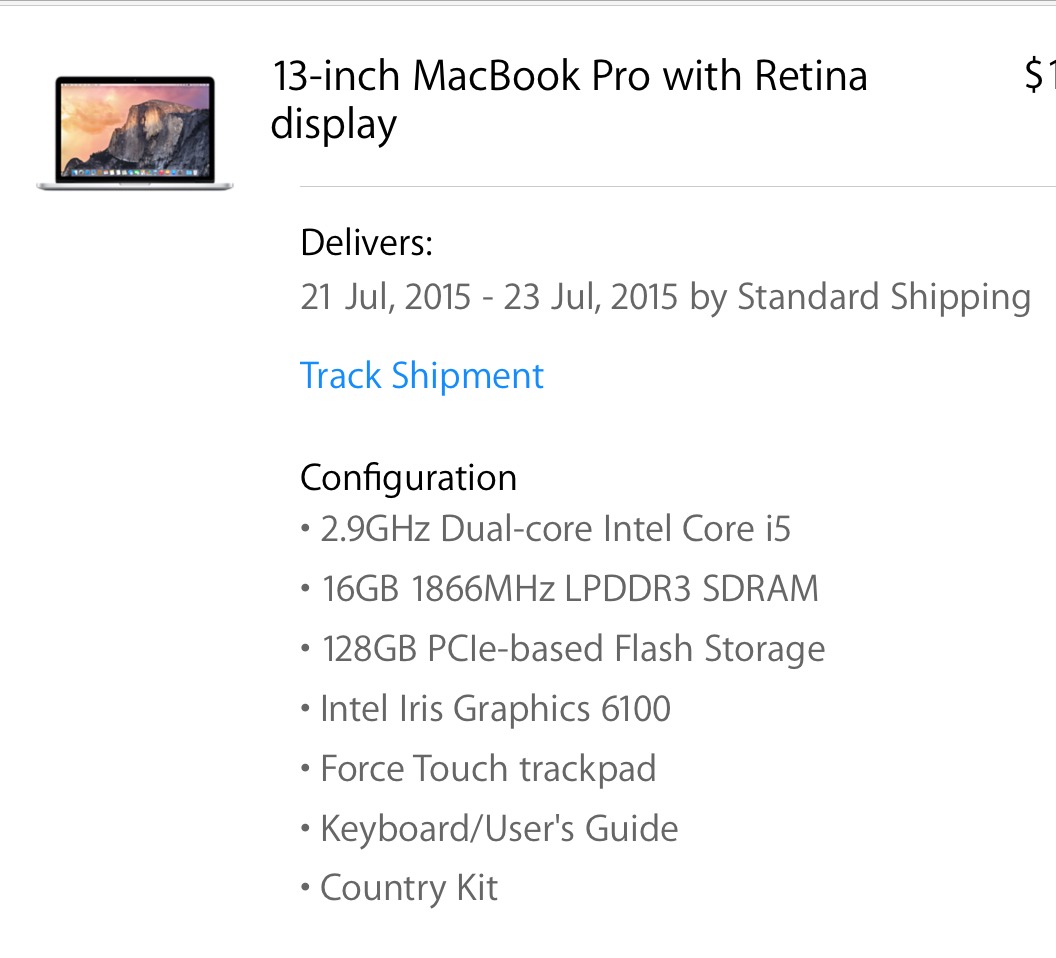Select the 21 Jul, 2015 delivery start date
1056x958 pixels.
click(385, 297)
